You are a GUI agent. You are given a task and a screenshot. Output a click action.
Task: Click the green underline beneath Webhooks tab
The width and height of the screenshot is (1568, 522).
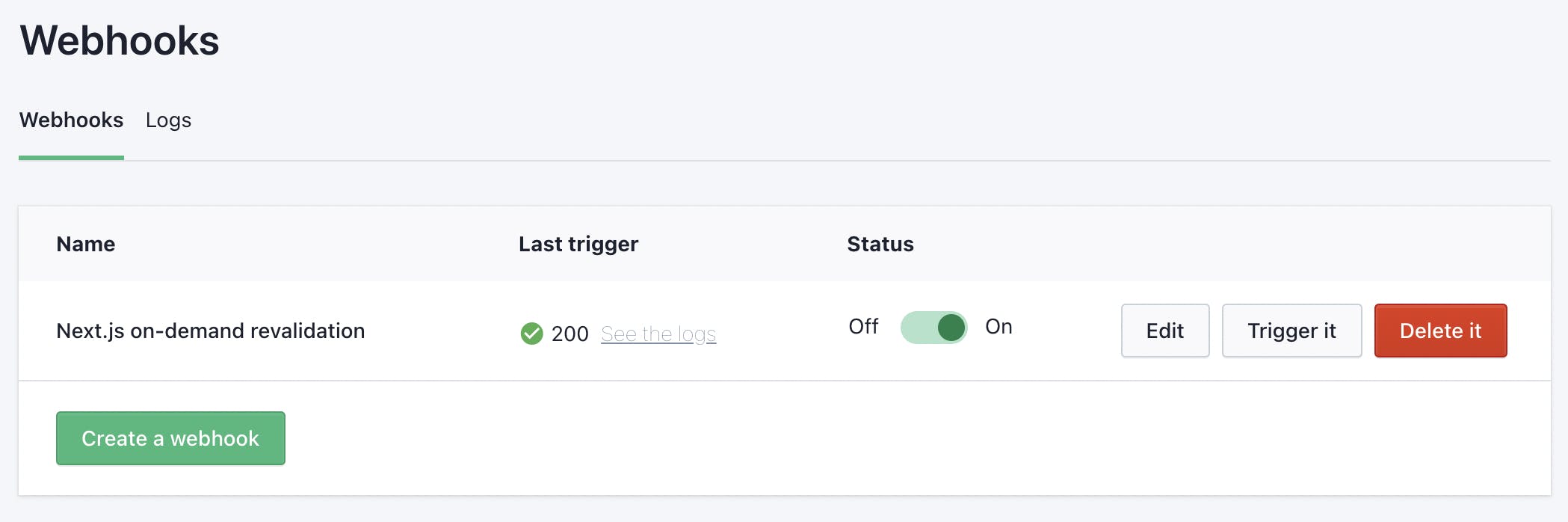click(x=71, y=158)
